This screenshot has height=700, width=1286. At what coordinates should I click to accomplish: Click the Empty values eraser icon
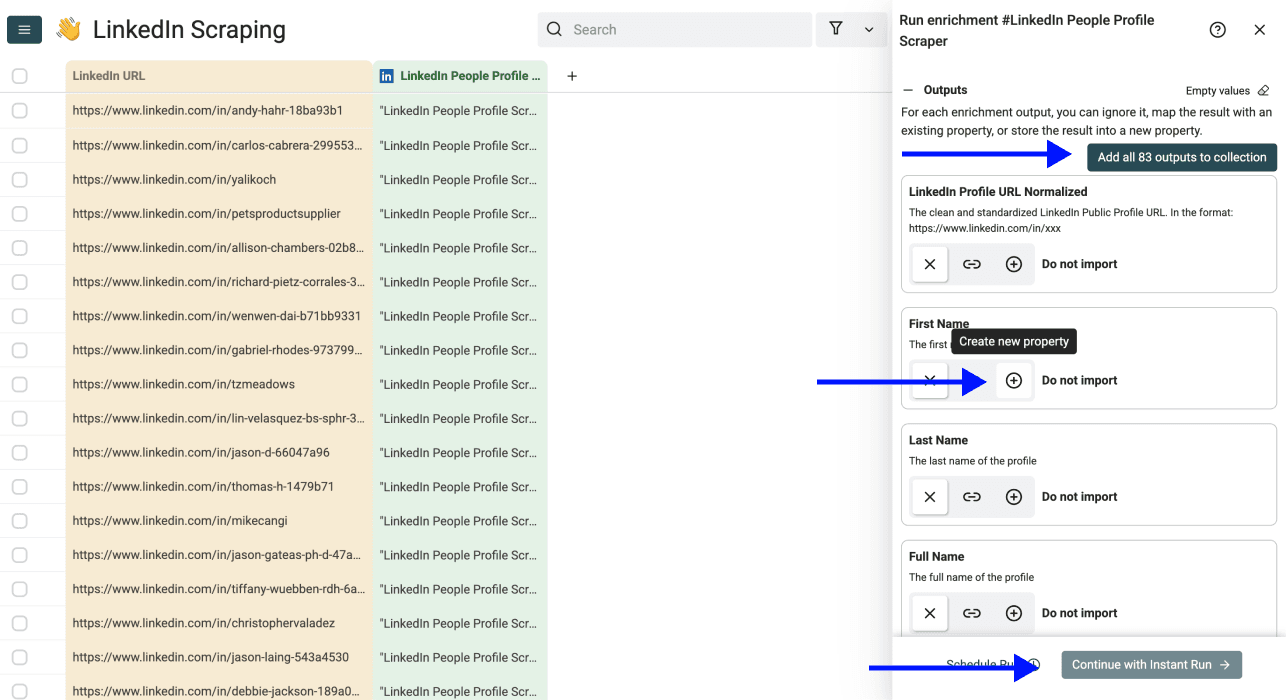(1262, 90)
